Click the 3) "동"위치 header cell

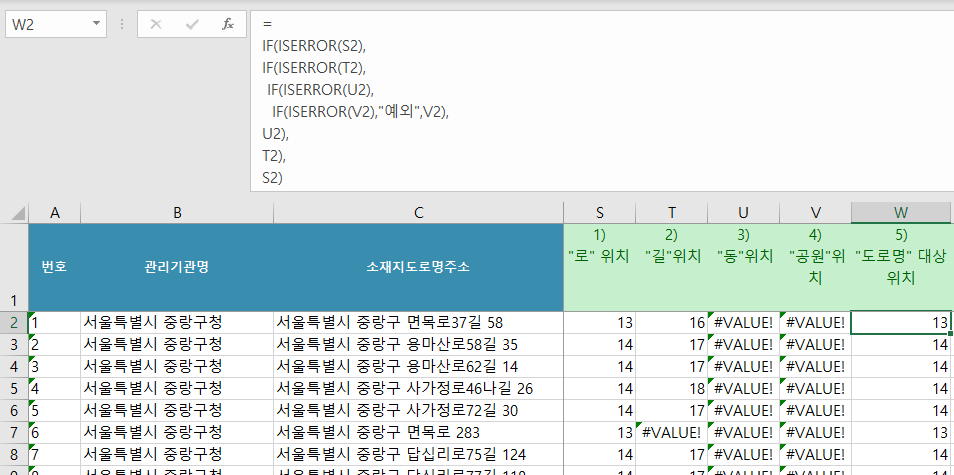743,268
